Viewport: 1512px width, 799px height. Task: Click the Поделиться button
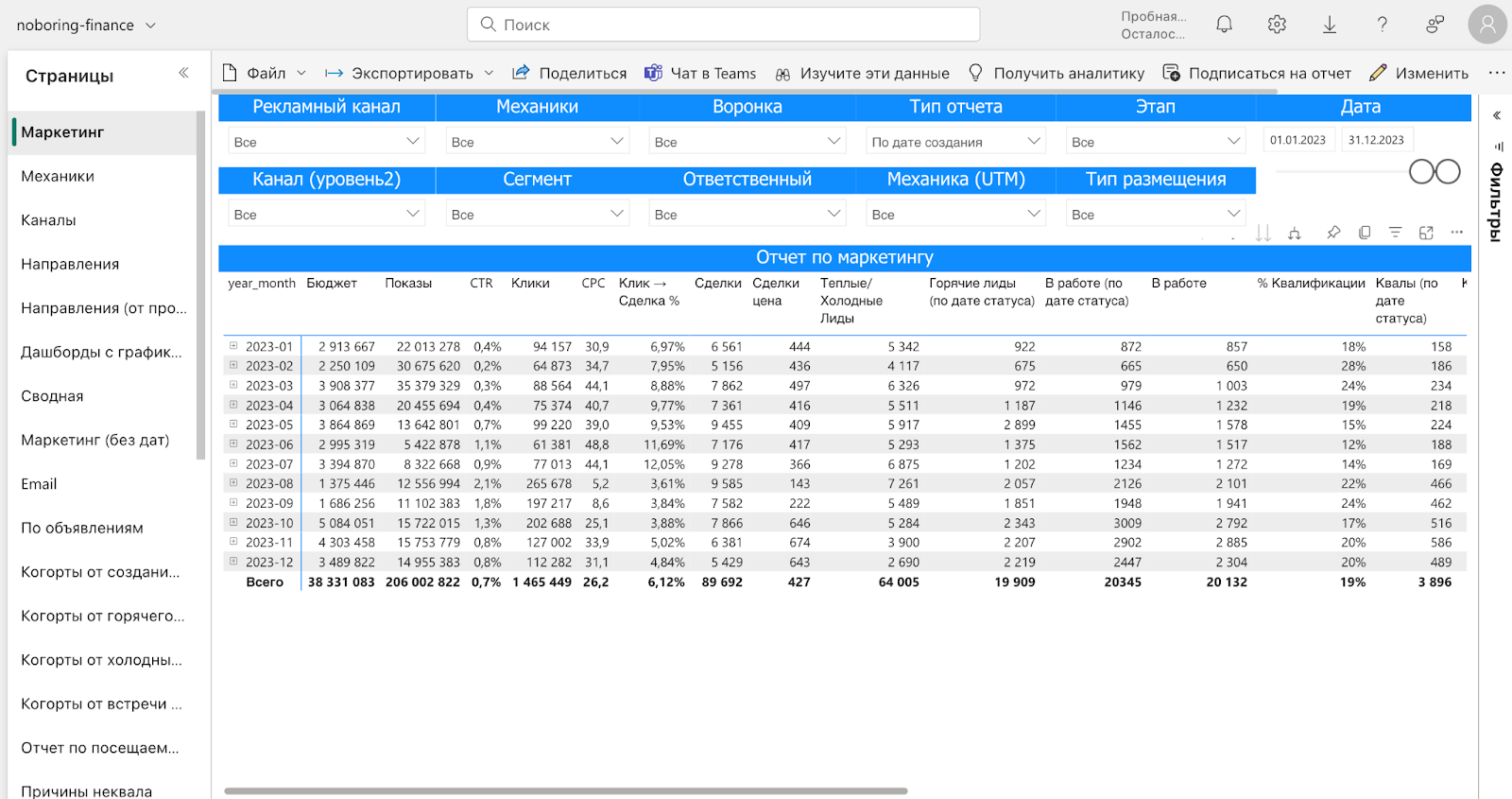570,73
